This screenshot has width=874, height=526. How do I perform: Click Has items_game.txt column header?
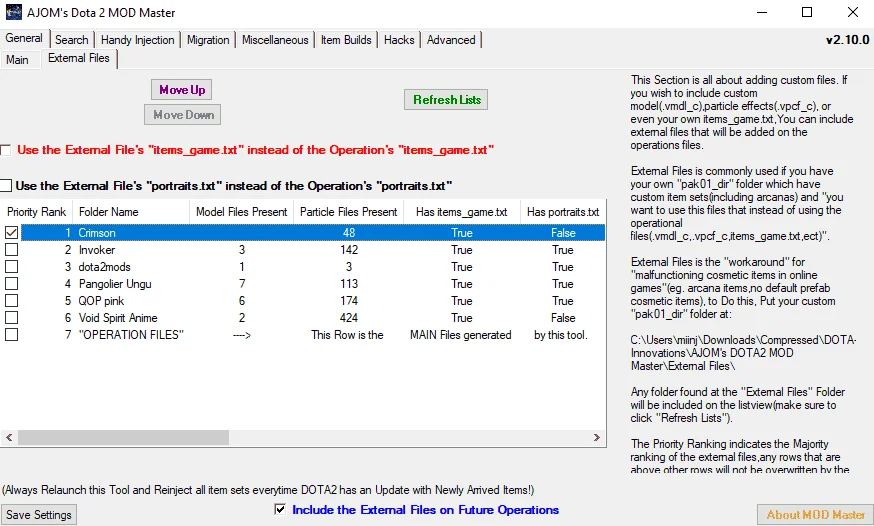(462, 212)
